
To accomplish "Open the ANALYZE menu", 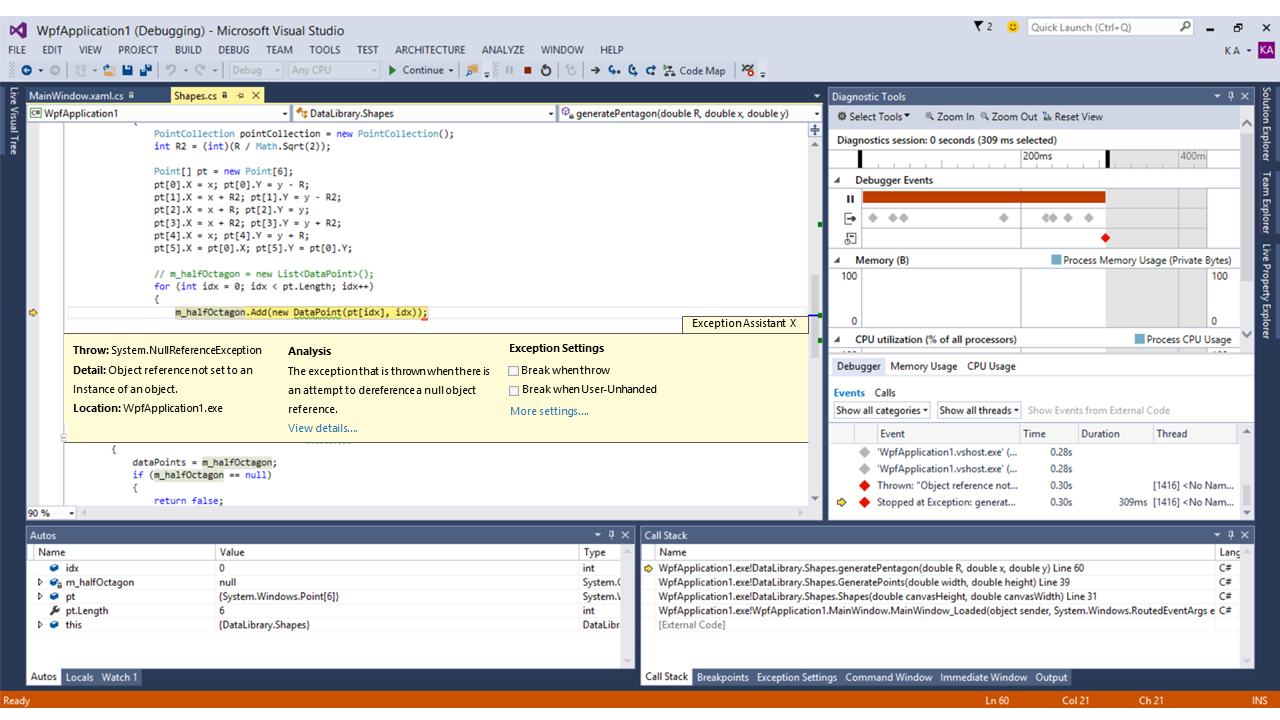I will tap(503, 50).
